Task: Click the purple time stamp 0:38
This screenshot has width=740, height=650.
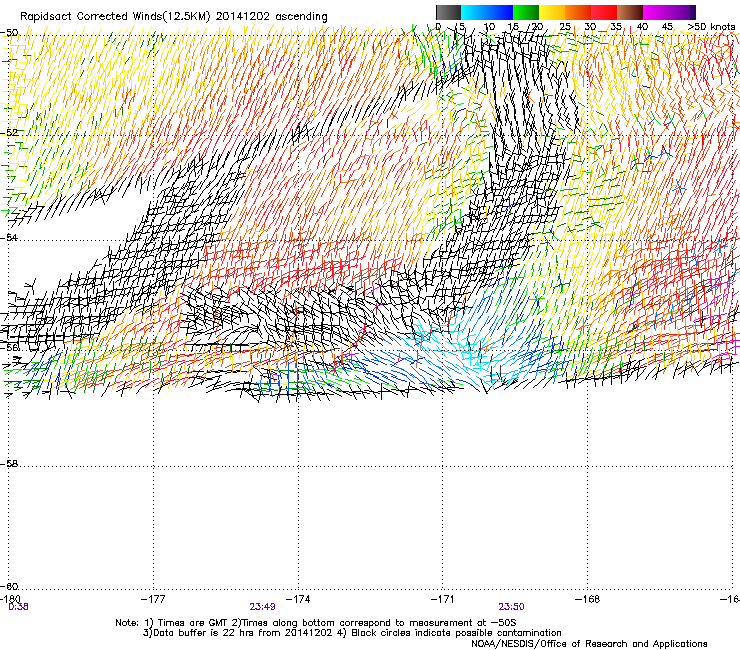Action: tap(18, 607)
